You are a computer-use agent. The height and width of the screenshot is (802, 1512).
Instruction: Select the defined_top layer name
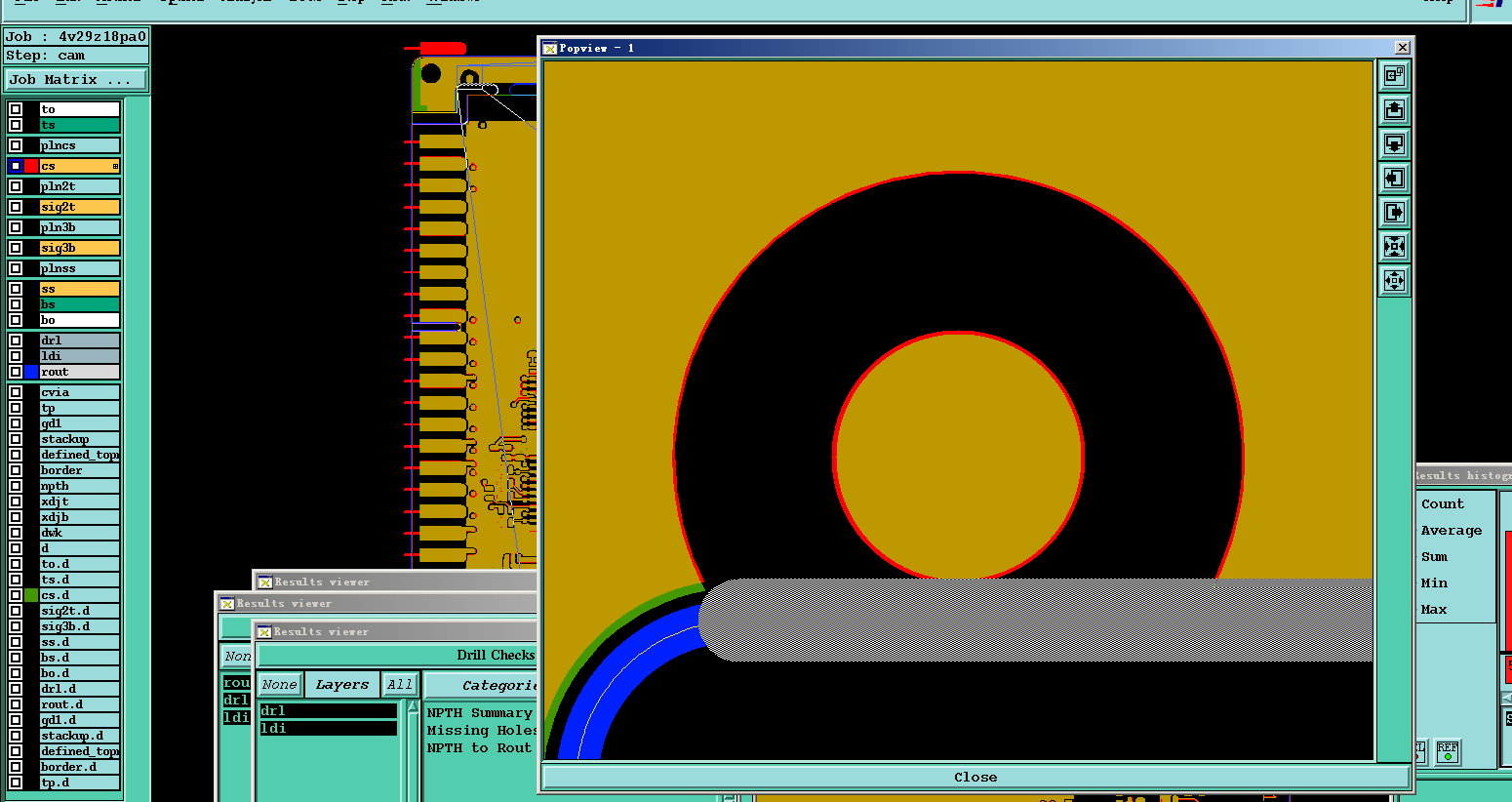pyautogui.click(x=79, y=455)
